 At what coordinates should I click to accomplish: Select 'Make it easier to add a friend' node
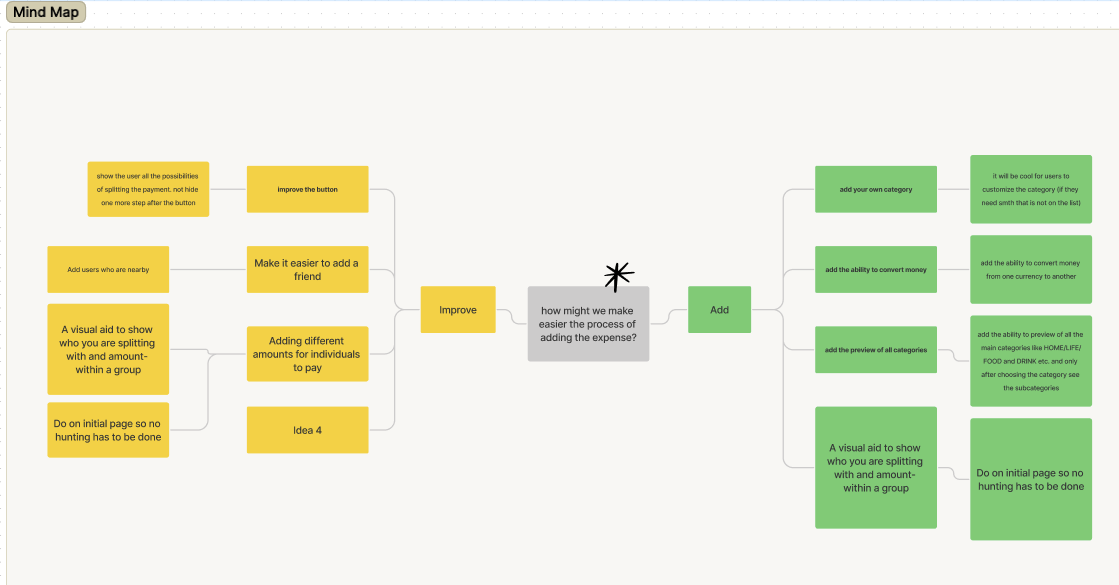click(x=307, y=269)
